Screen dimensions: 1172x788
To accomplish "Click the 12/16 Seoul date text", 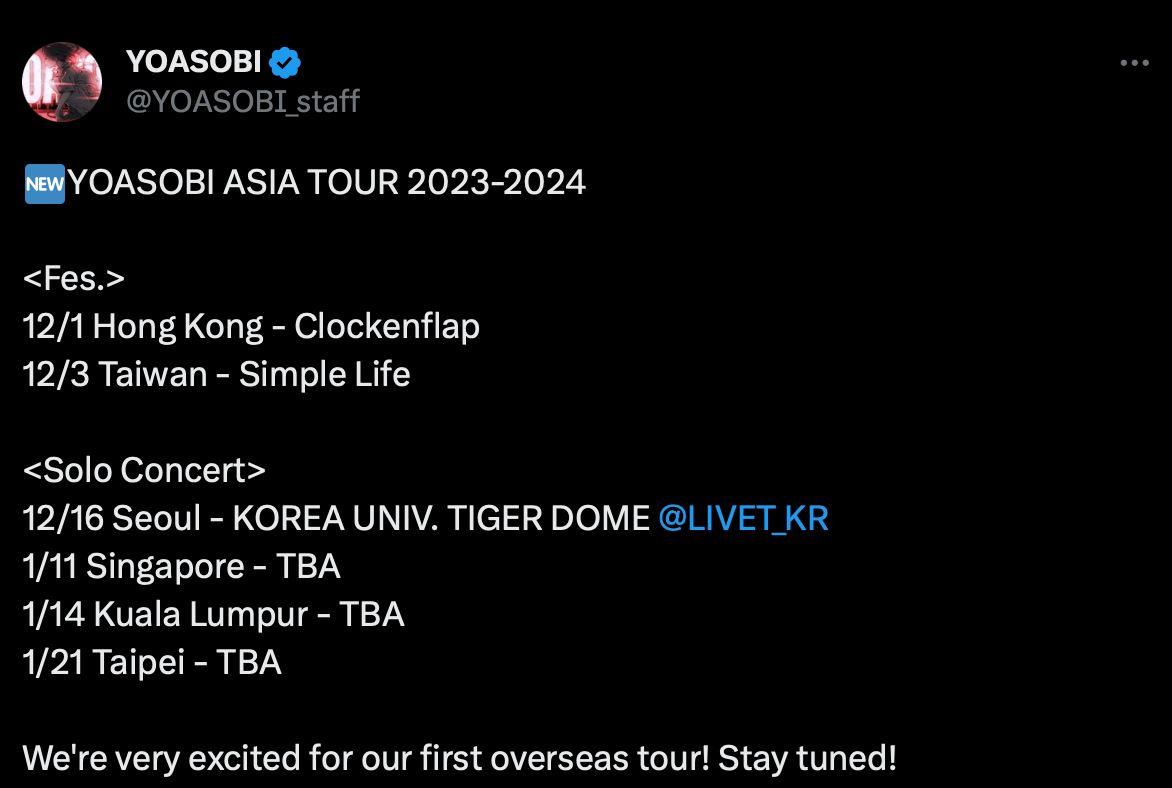I will [x=62, y=518].
